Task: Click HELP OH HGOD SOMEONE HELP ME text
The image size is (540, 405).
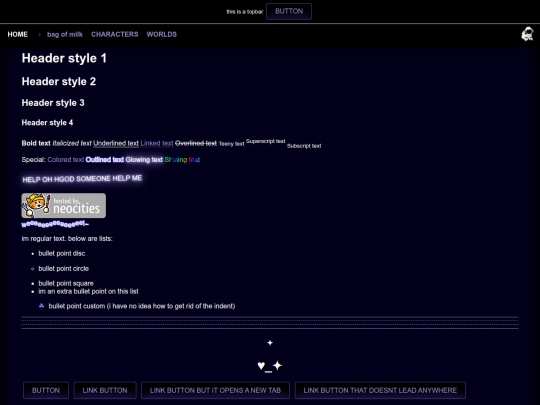Action: tap(82, 179)
